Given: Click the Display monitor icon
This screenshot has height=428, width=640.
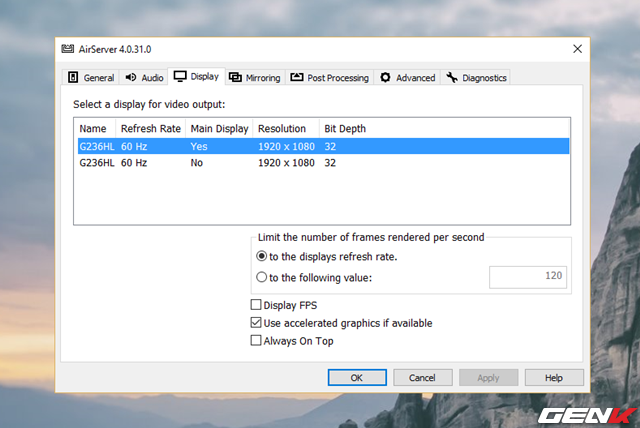Looking at the screenshot, I should point(180,76).
